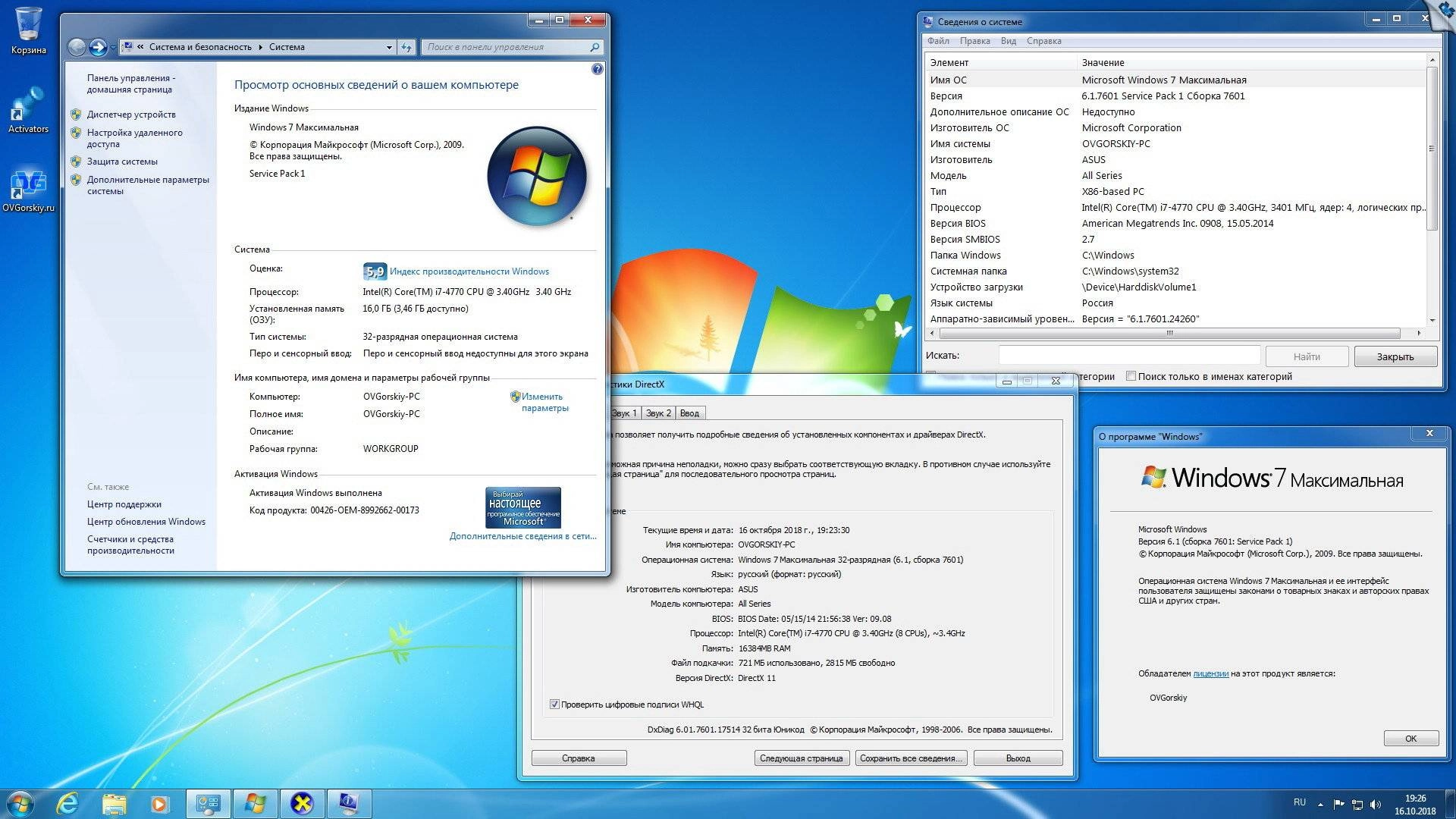Click the breadcrumb arrow before Система
The width and height of the screenshot is (1456, 819).
[261, 47]
